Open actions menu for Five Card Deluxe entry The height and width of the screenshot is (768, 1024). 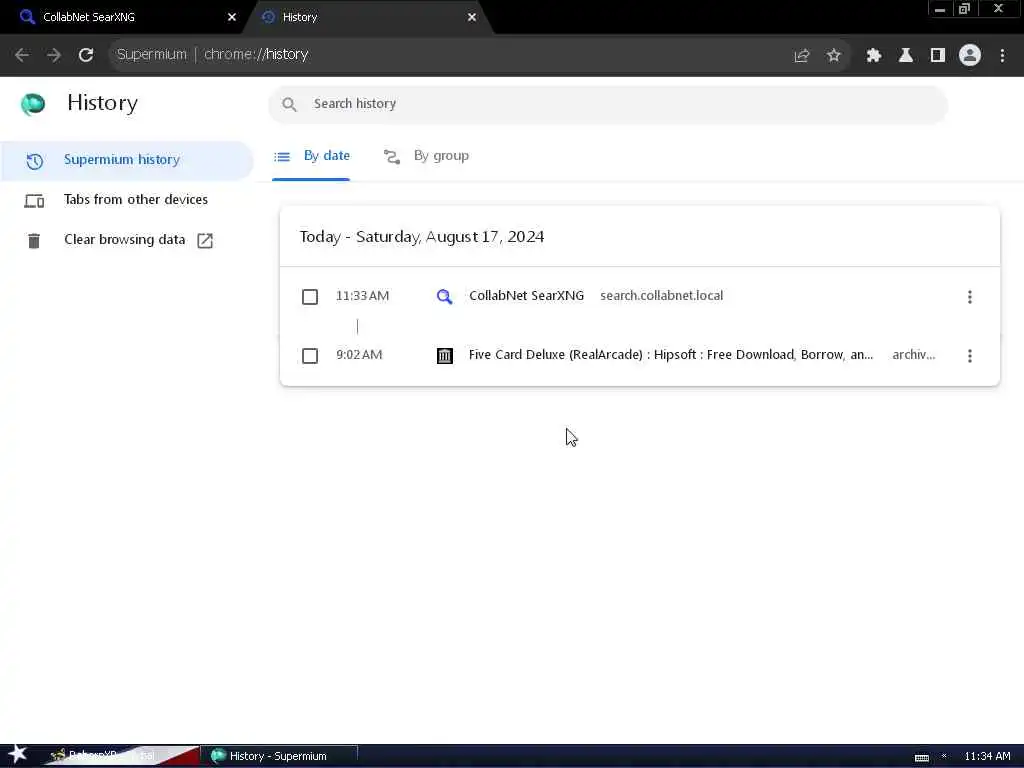970,356
